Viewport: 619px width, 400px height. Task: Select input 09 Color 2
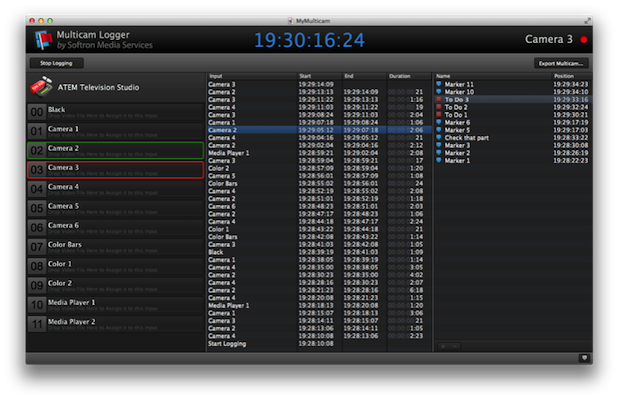(x=115, y=285)
